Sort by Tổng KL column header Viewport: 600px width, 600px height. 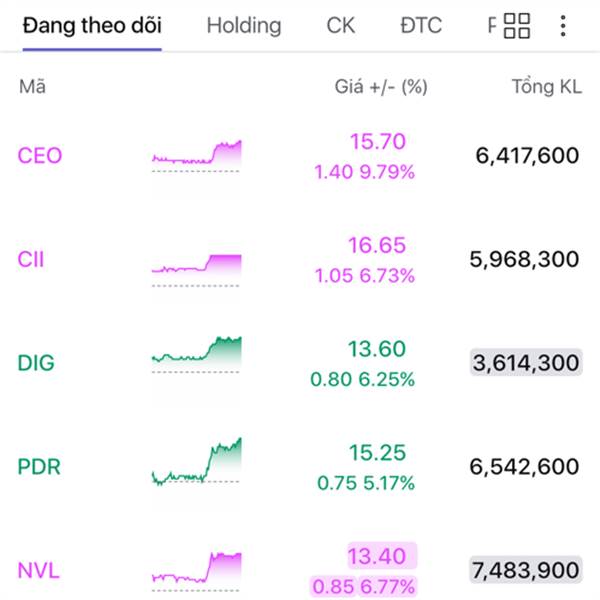(546, 87)
